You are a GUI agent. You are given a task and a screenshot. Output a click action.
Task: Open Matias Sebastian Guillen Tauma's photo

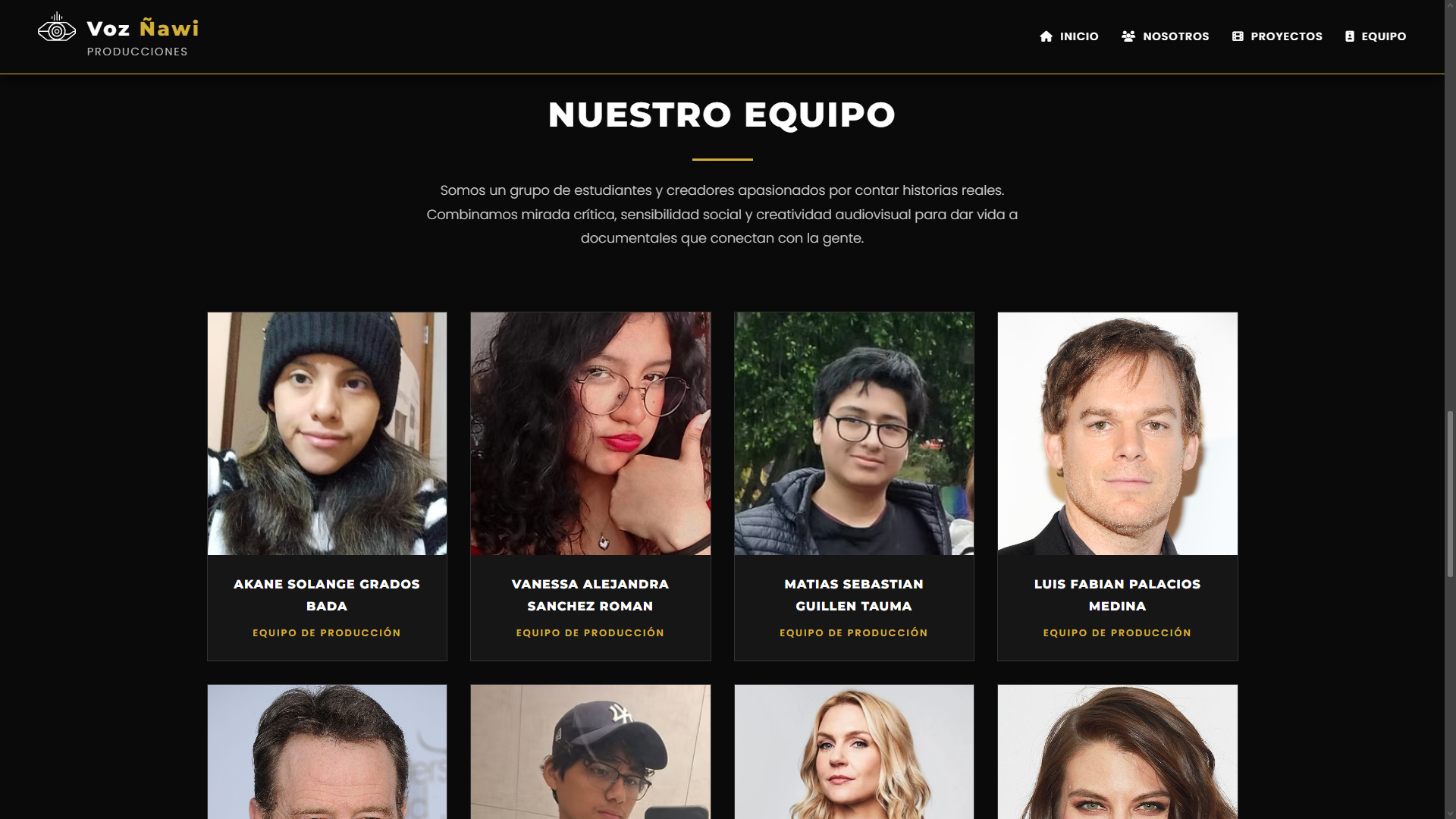point(854,433)
